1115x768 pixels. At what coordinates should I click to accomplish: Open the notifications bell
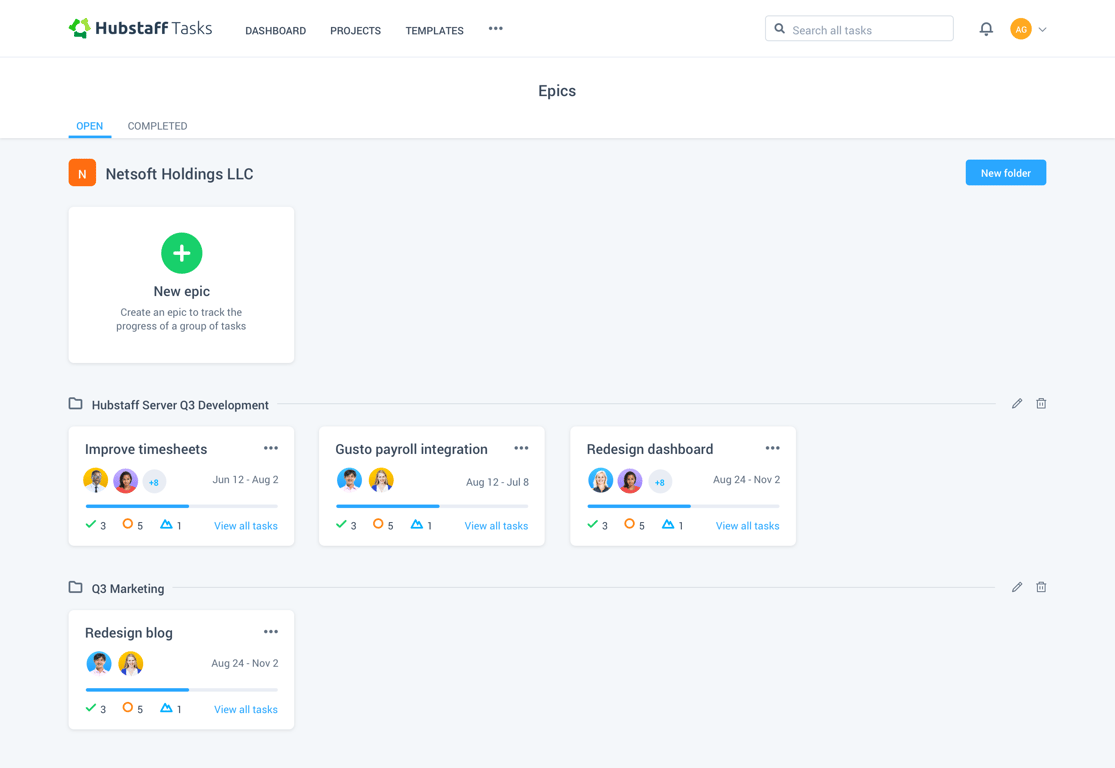tap(986, 29)
